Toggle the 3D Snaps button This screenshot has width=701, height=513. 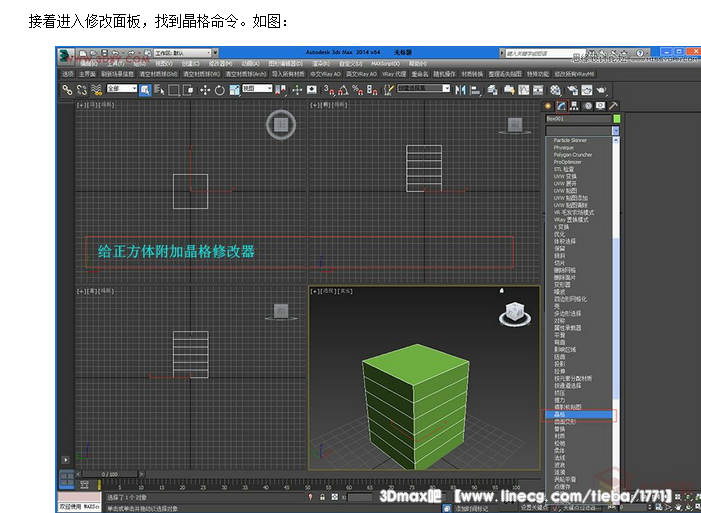point(329,90)
